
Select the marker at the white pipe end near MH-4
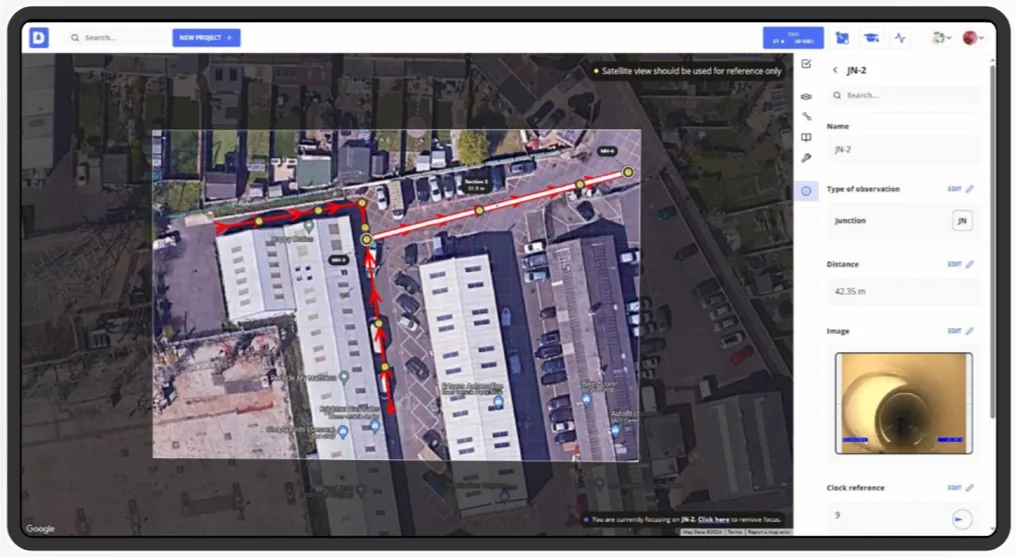click(x=627, y=172)
